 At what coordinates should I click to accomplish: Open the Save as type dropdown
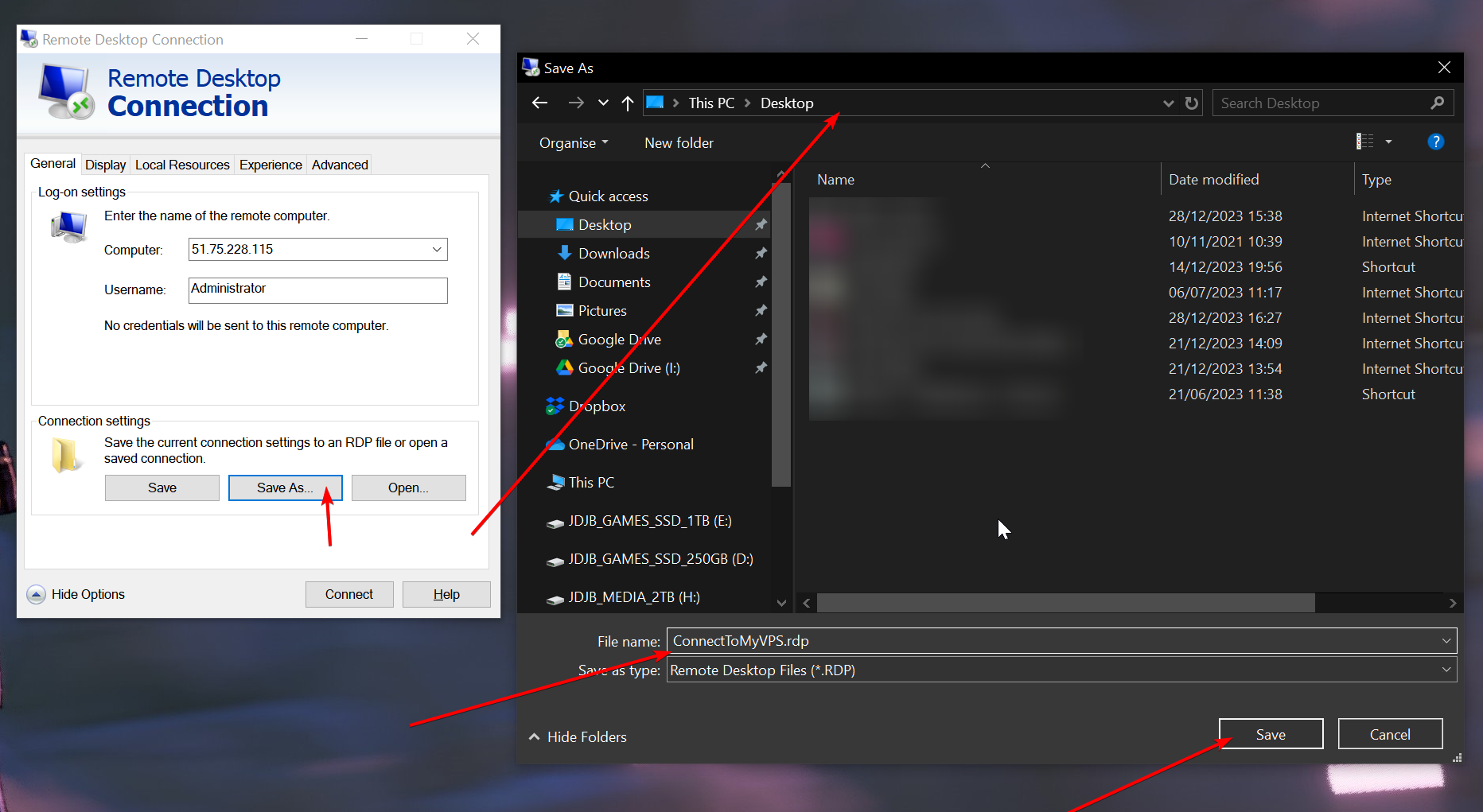1446,670
